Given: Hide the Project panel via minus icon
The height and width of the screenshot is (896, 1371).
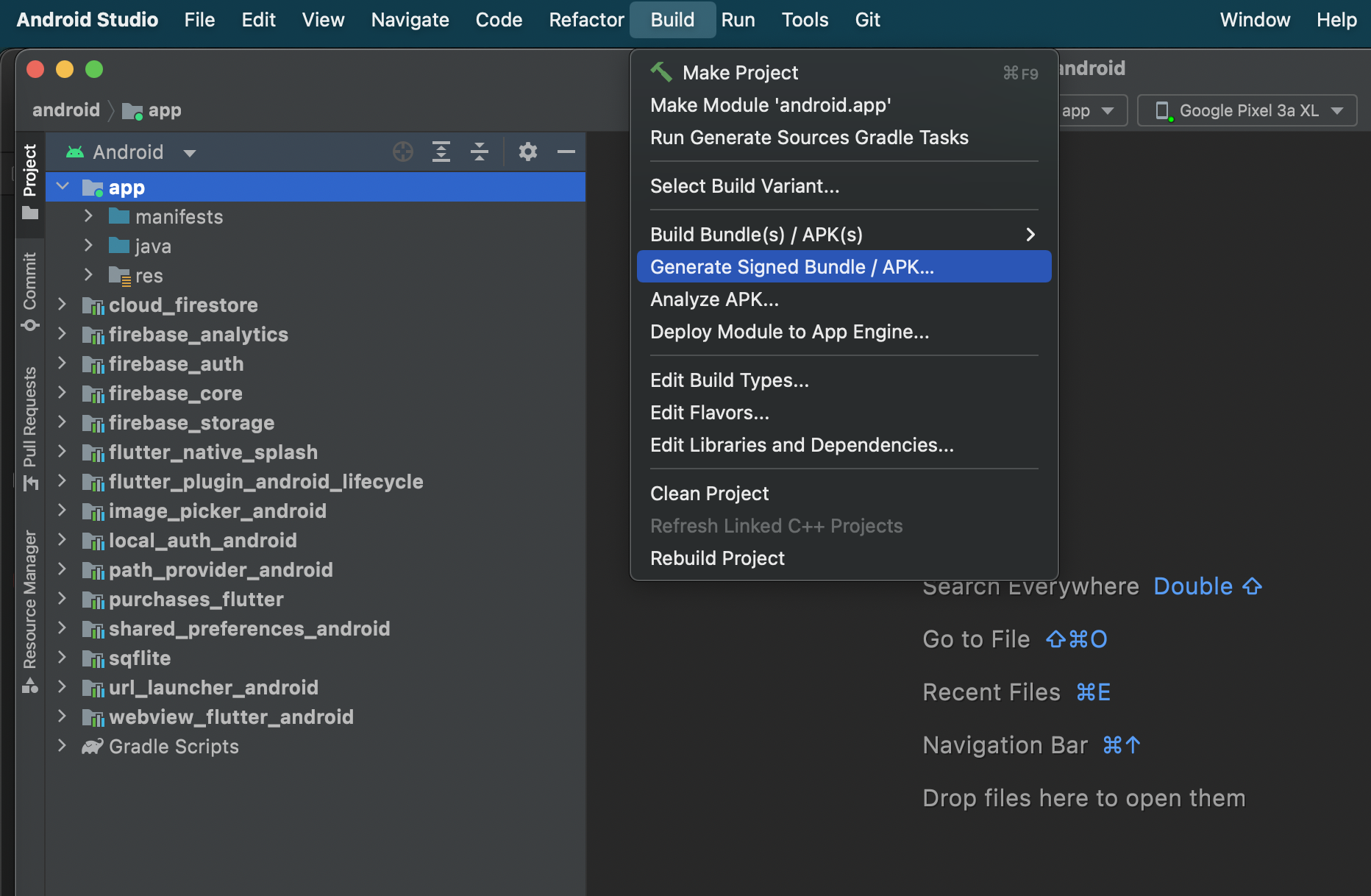Looking at the screenshot, I should [566, 152].
